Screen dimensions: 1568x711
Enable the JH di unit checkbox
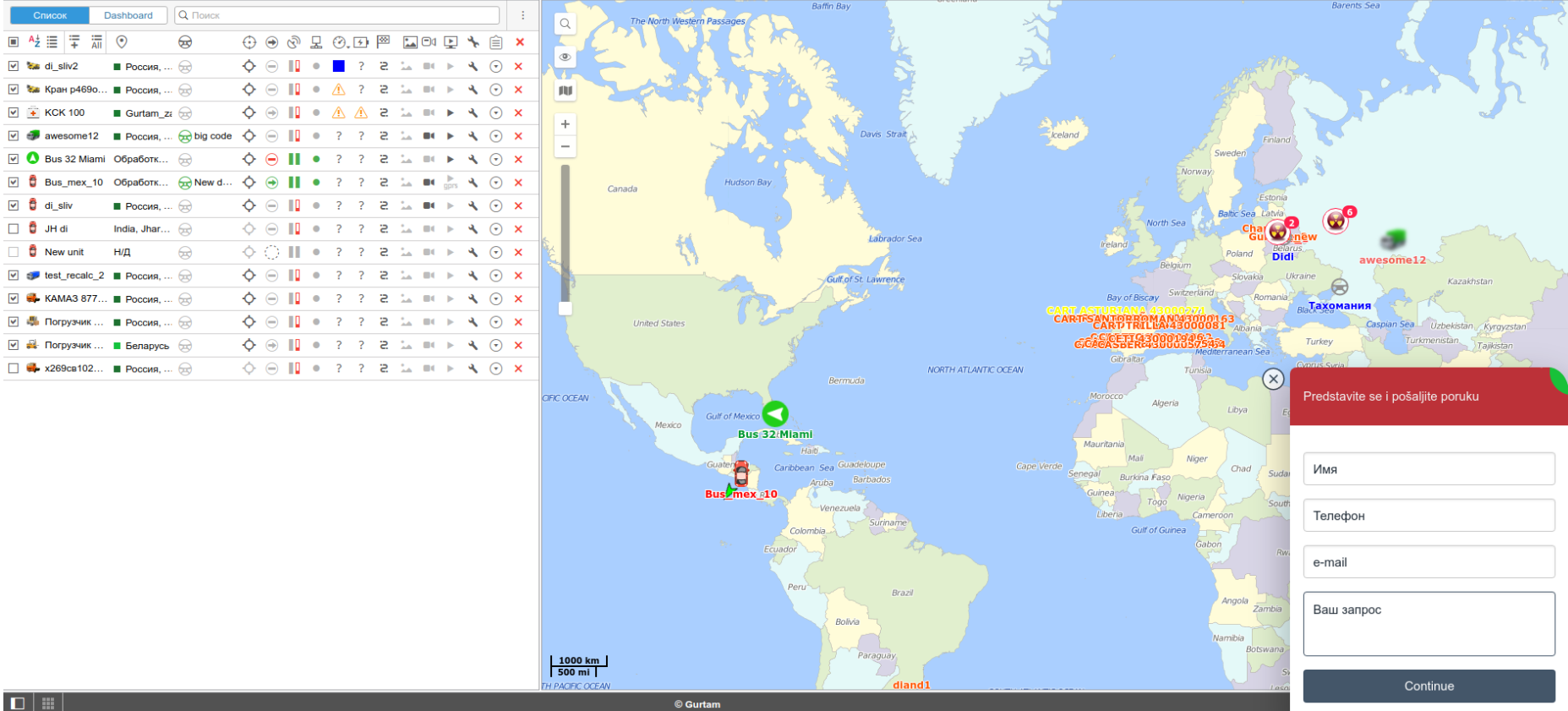14,228
